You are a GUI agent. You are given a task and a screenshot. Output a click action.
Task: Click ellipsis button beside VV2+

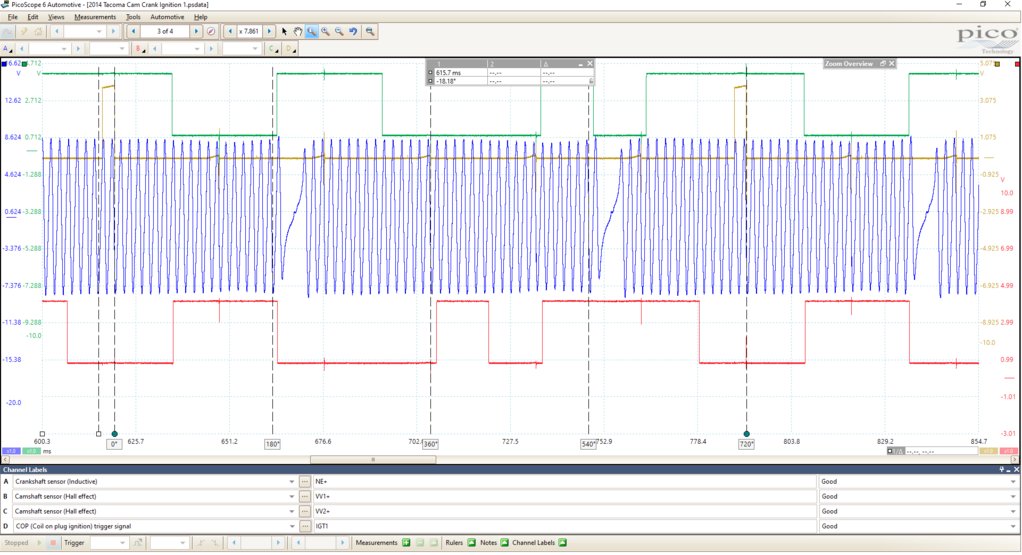(x=305, y=512)
